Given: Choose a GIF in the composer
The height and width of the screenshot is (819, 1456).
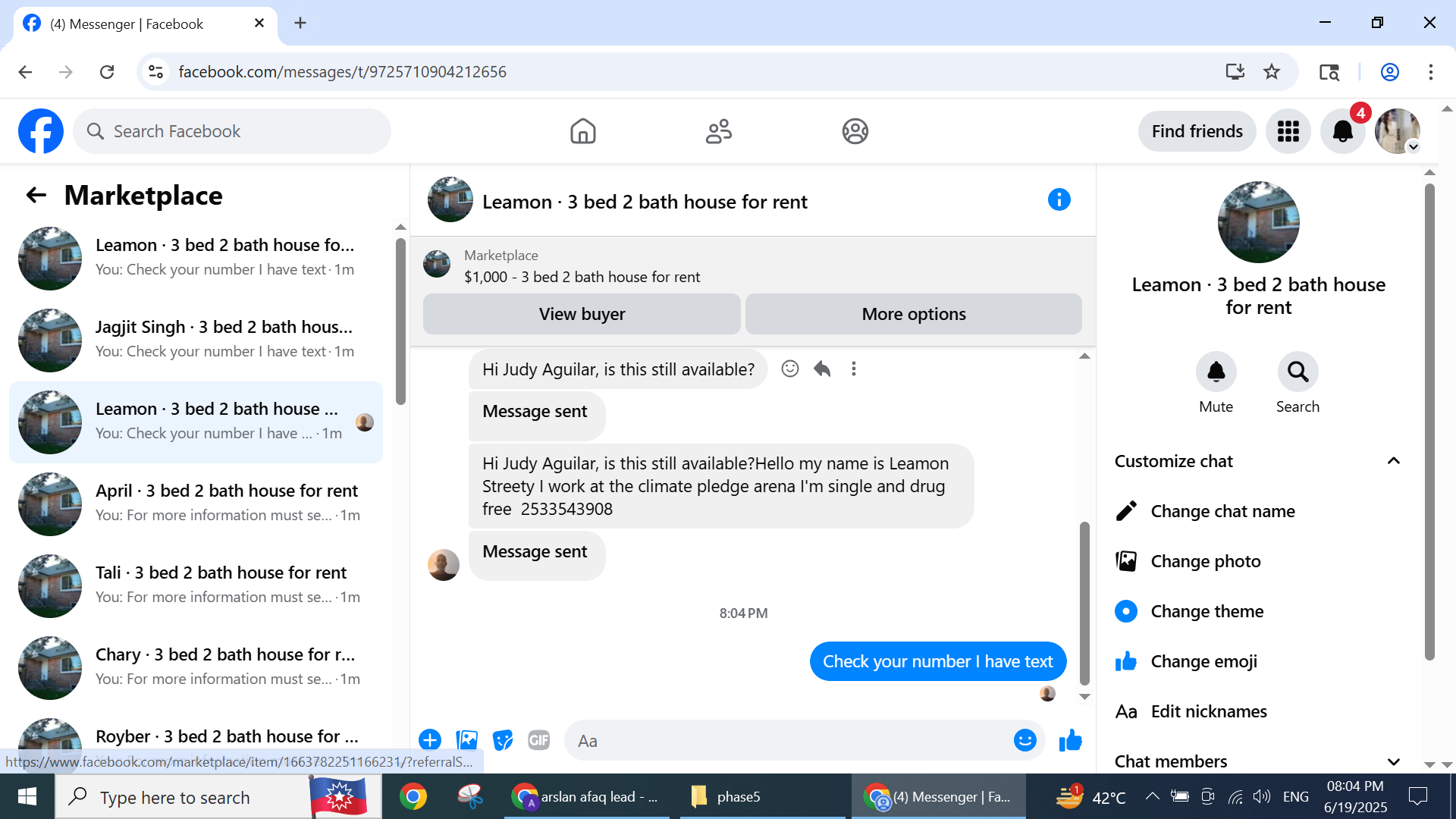Looking at the screenshot, I should 539,740.
